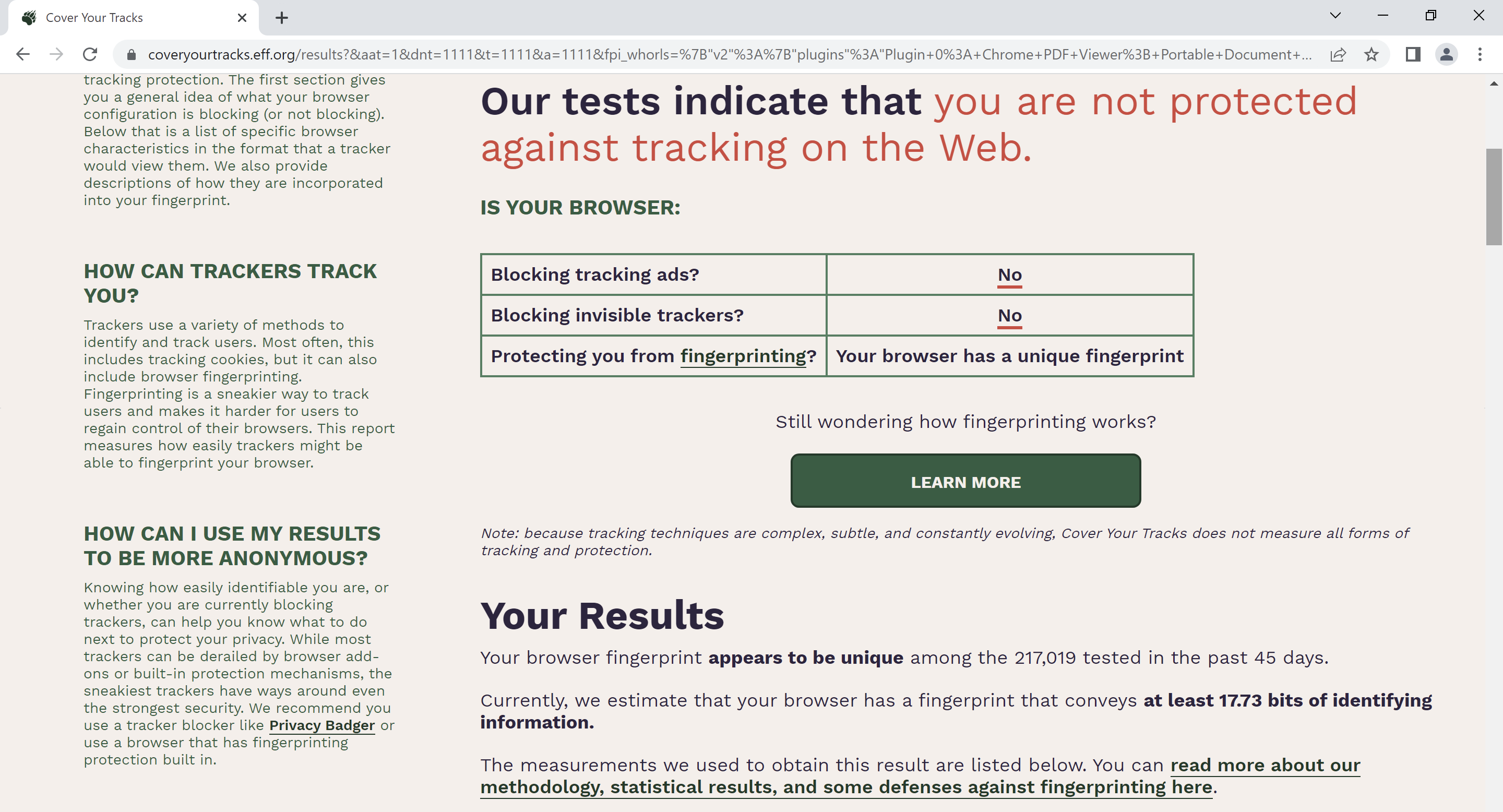Viewport: 1503px width, 812px height.
Task: Click the fingerprinting underlined text link
Action: pyautogui.click(x=744, y=355)
